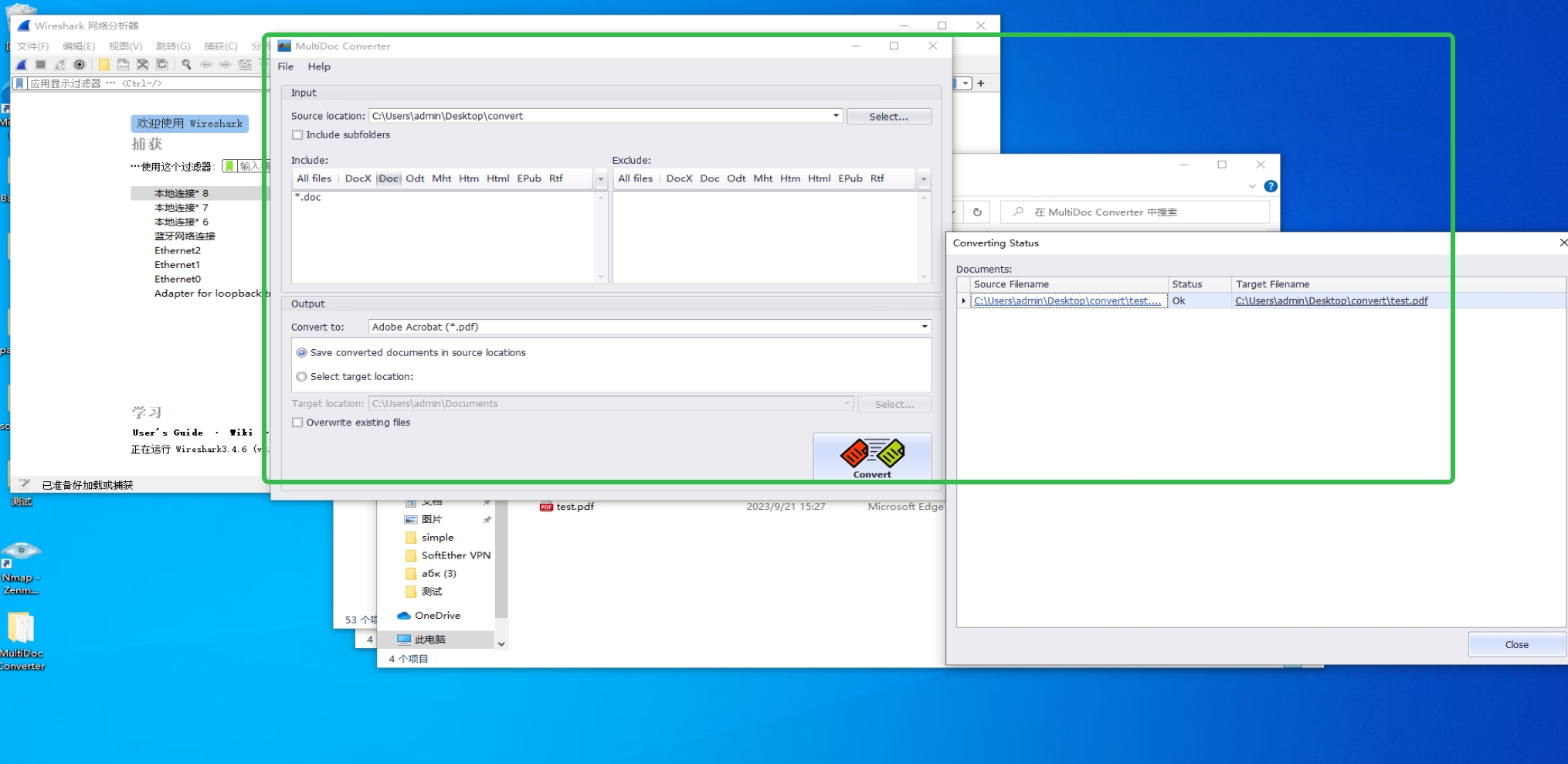The height and width of the screenshot is (764, 1568).
Task: Click the 此电脑 computer icon in Explorer sidebar
Action: pyautogui.click(x=404, y=640)
